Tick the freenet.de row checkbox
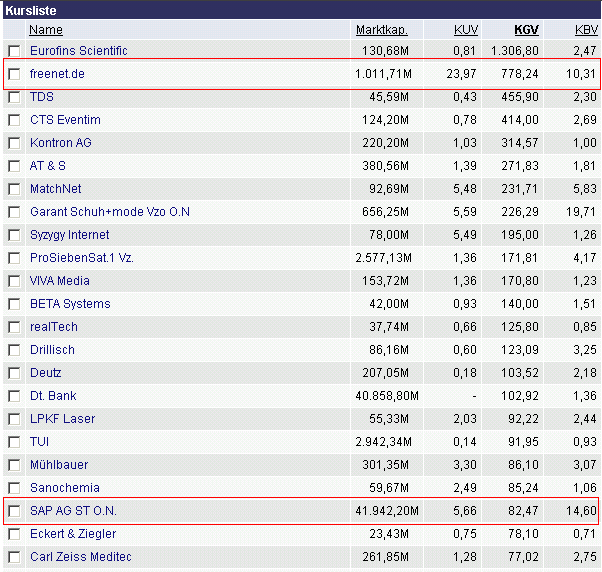This screenshot has width=602, height=572. click(x=14, y=74)
